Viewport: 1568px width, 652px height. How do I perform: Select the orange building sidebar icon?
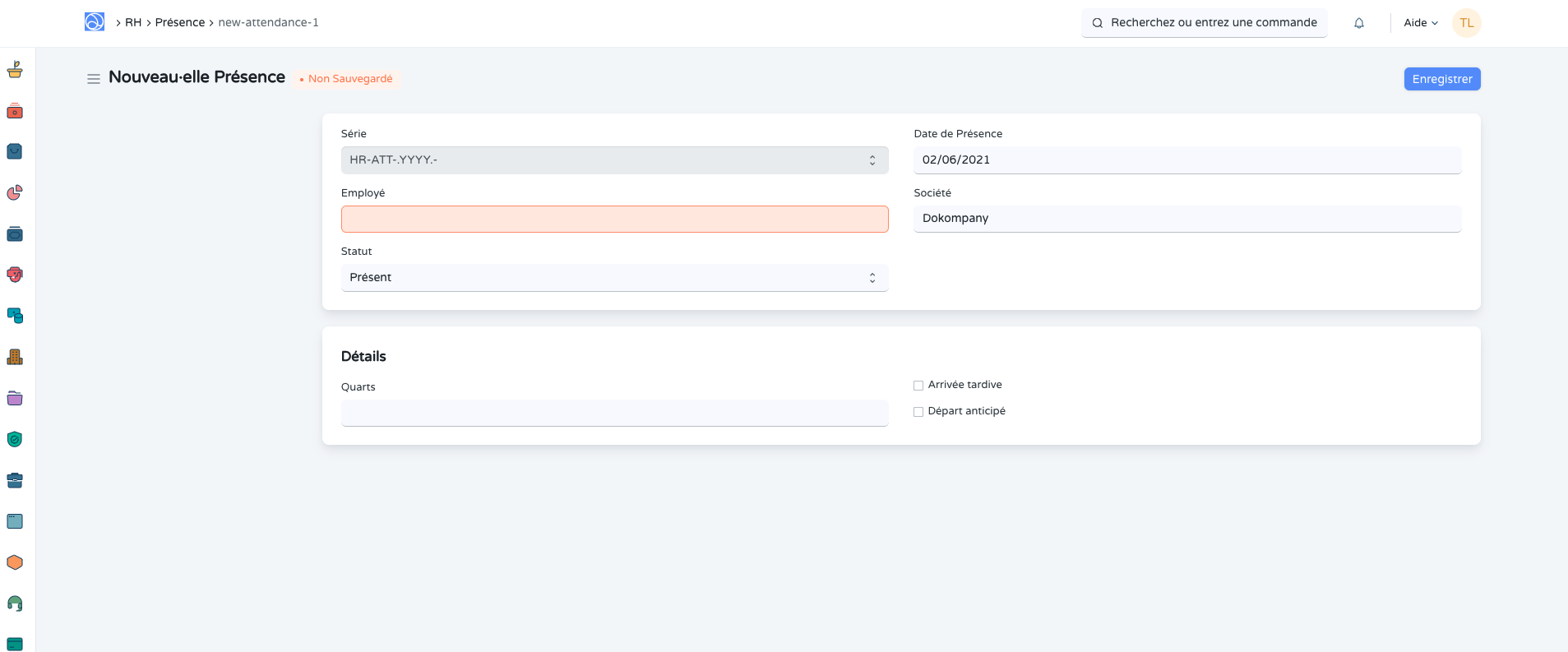pos(15,357)
